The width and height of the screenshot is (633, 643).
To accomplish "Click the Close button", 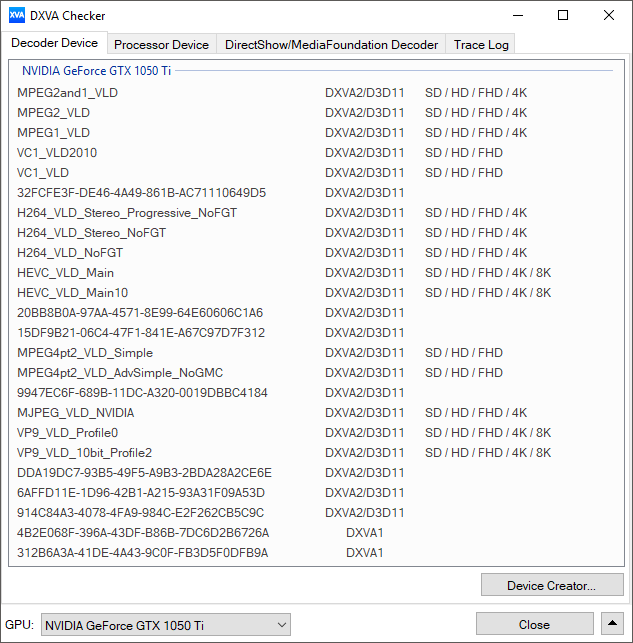I will (x=534, y=624).
